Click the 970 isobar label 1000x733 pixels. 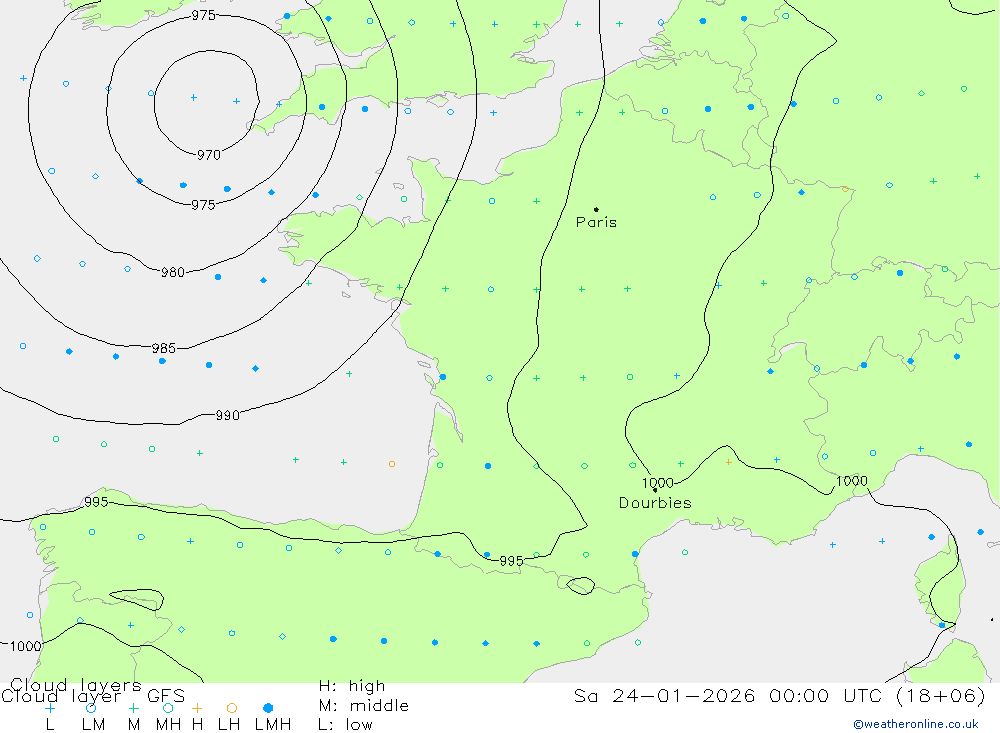tap(209, 155)
